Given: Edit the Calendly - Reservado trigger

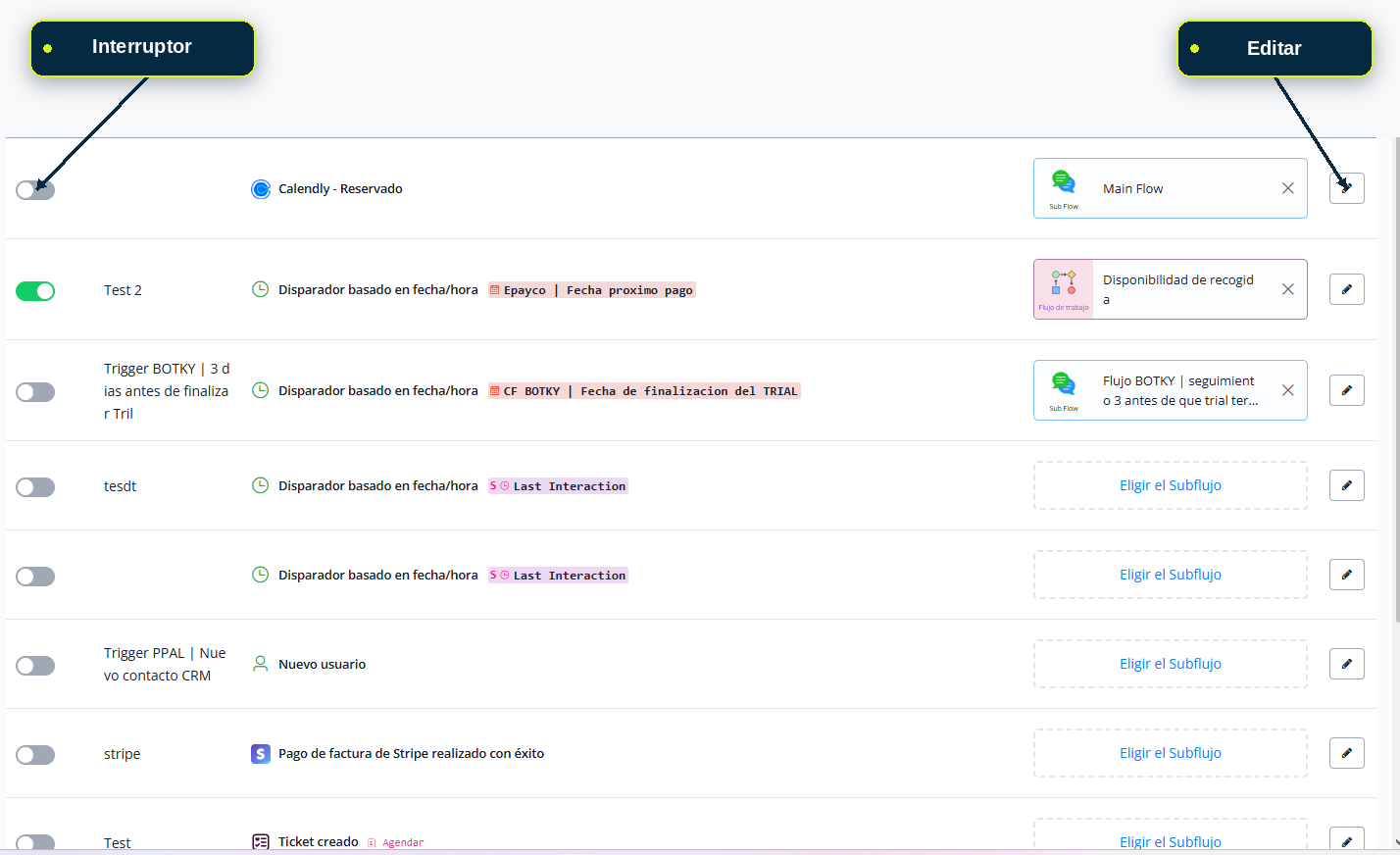Looking at the screenshot, I should click(x=1347, y=188).
